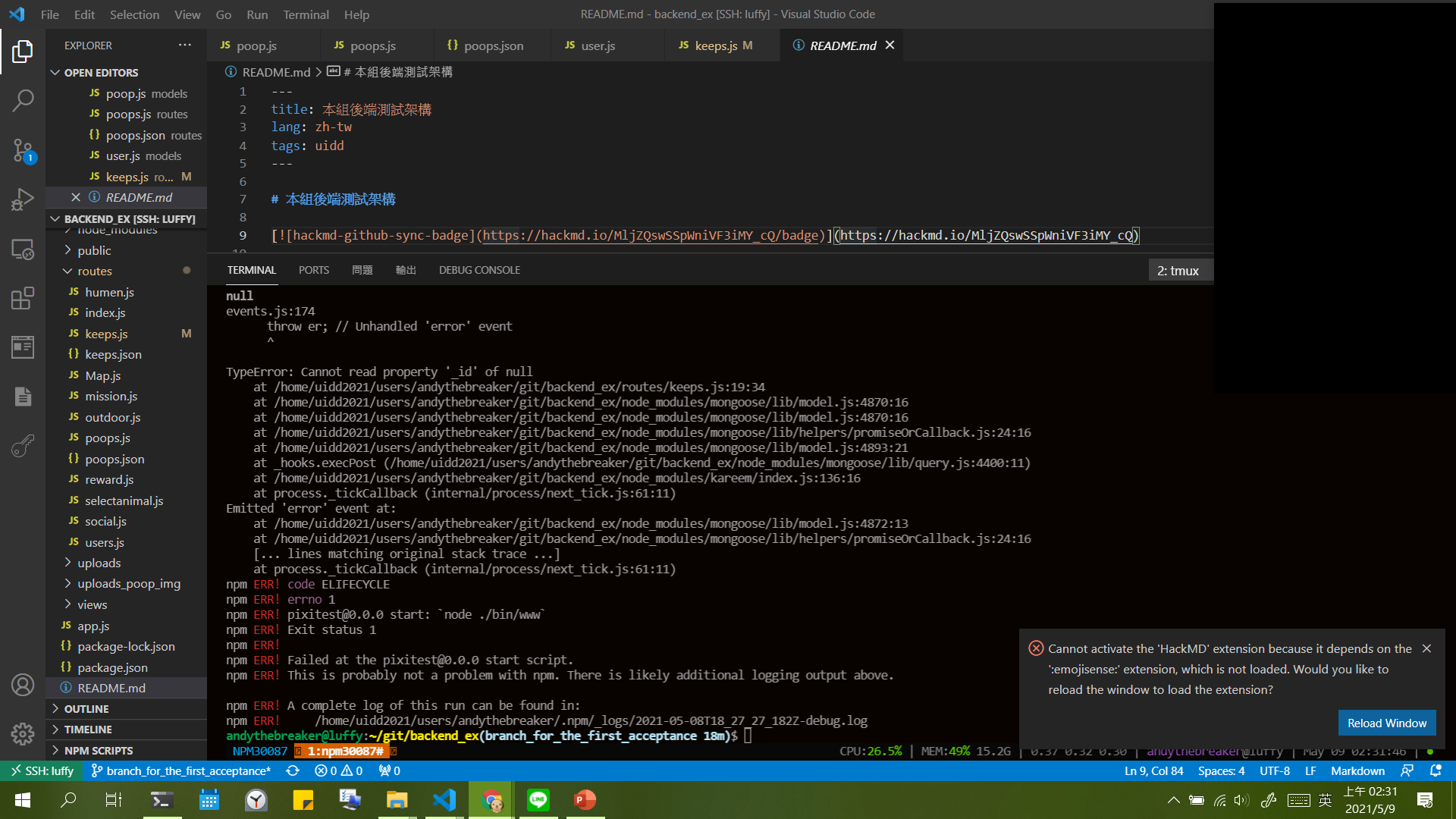Expand the NPM SCRIPTS section
The width and height of the screenshot is (1456, 819).
(x=98, y=750)
